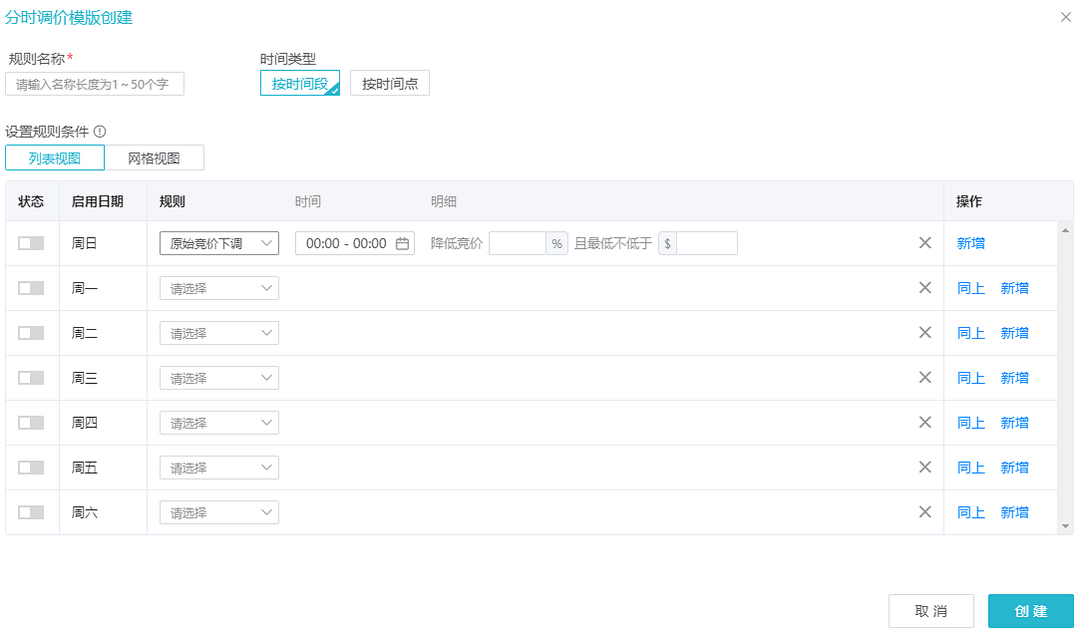
Task: Click the 且最低不低于 dollar amount field
Action: point(707,243)
